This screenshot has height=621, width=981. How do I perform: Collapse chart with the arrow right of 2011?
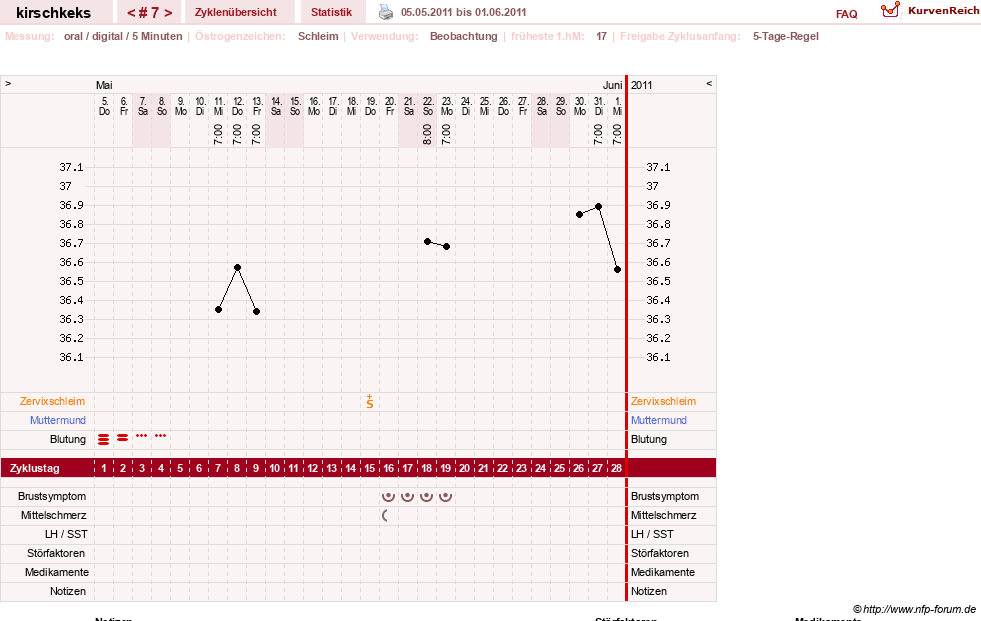click(x=709, y=83)
